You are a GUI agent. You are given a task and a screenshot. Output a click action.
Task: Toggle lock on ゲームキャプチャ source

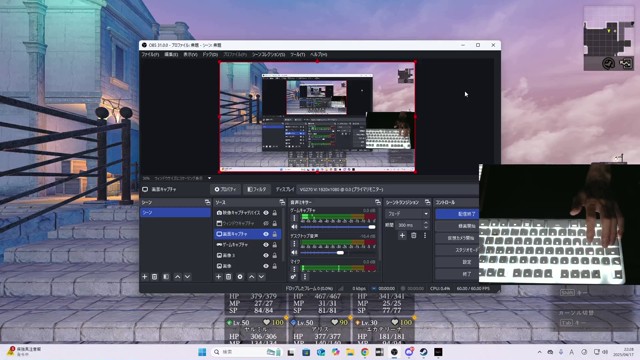(x=275, y=245)
